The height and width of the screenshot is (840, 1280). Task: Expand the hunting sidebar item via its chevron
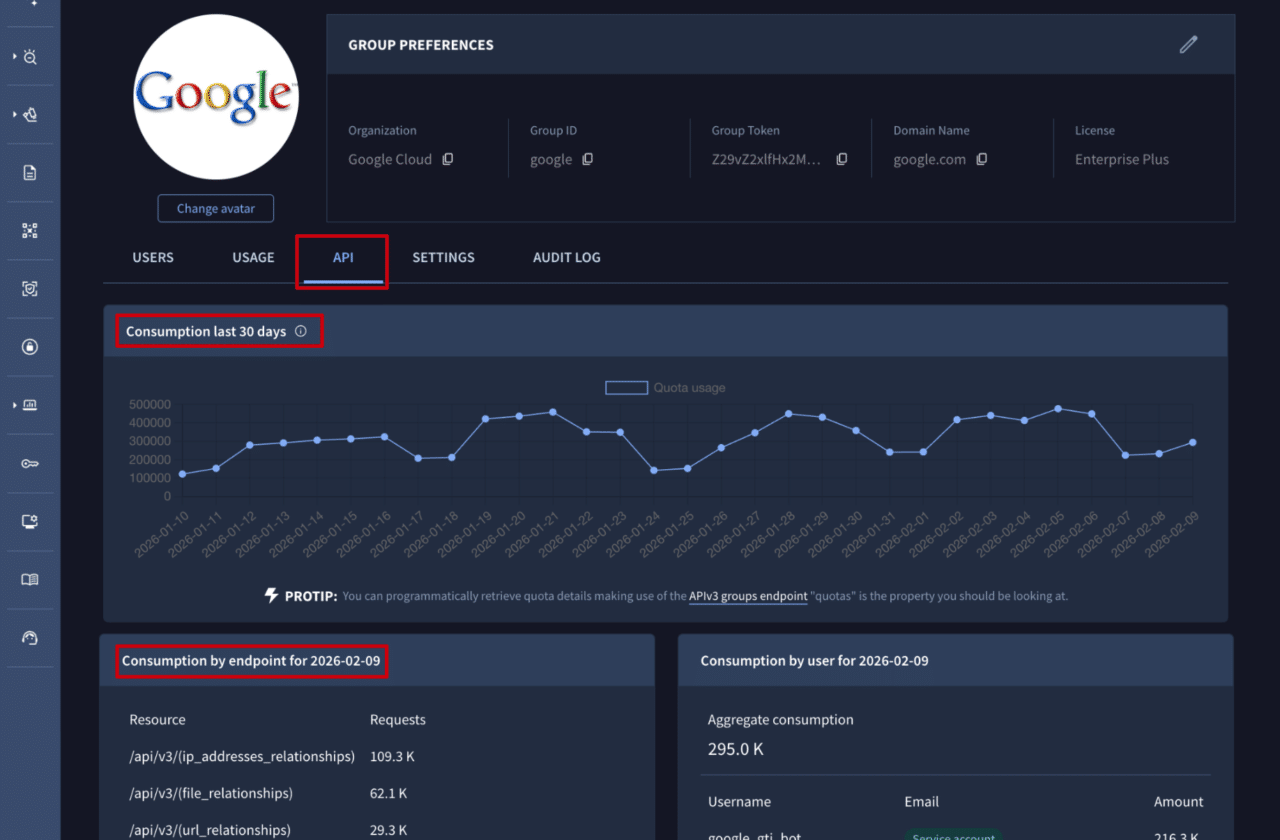(14, 114)
